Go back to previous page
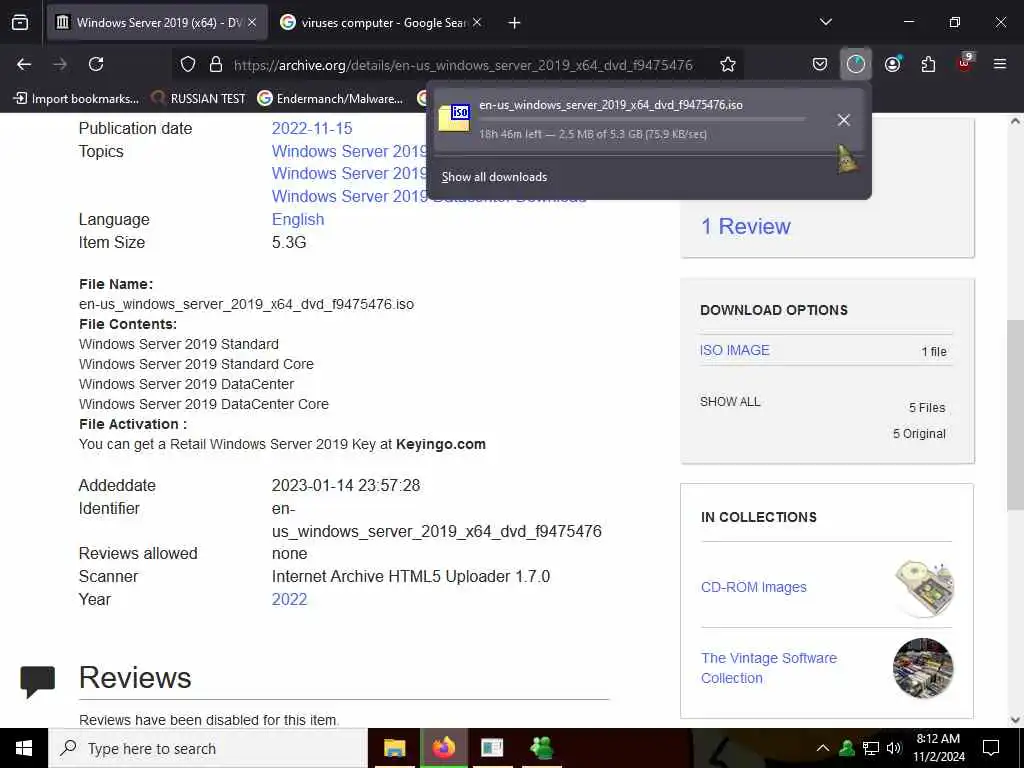This screenshot has width=1024, height=768. point(24,64)
